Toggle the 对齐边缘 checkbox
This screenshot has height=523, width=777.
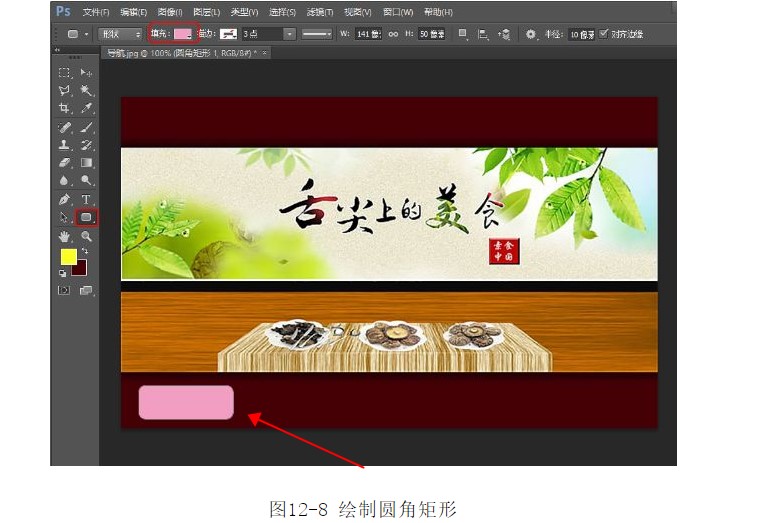click(x=603, y=34)
